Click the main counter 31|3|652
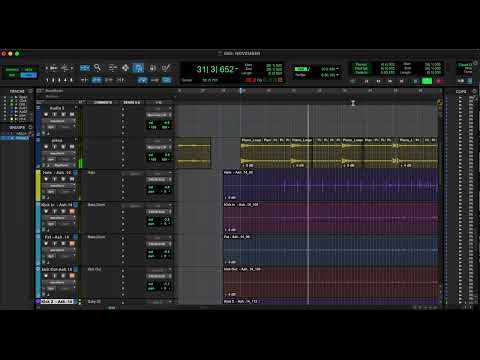The width and height of the screenshot is (480, 360). click(x=215, y=69)
